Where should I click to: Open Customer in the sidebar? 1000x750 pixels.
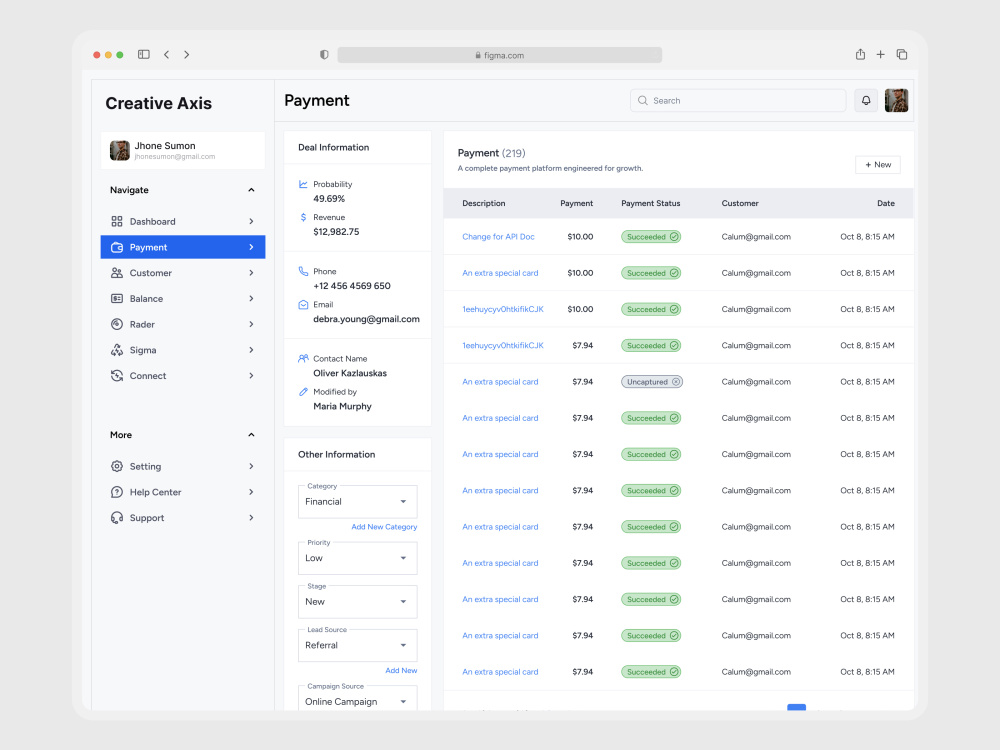tap(183, 273)
